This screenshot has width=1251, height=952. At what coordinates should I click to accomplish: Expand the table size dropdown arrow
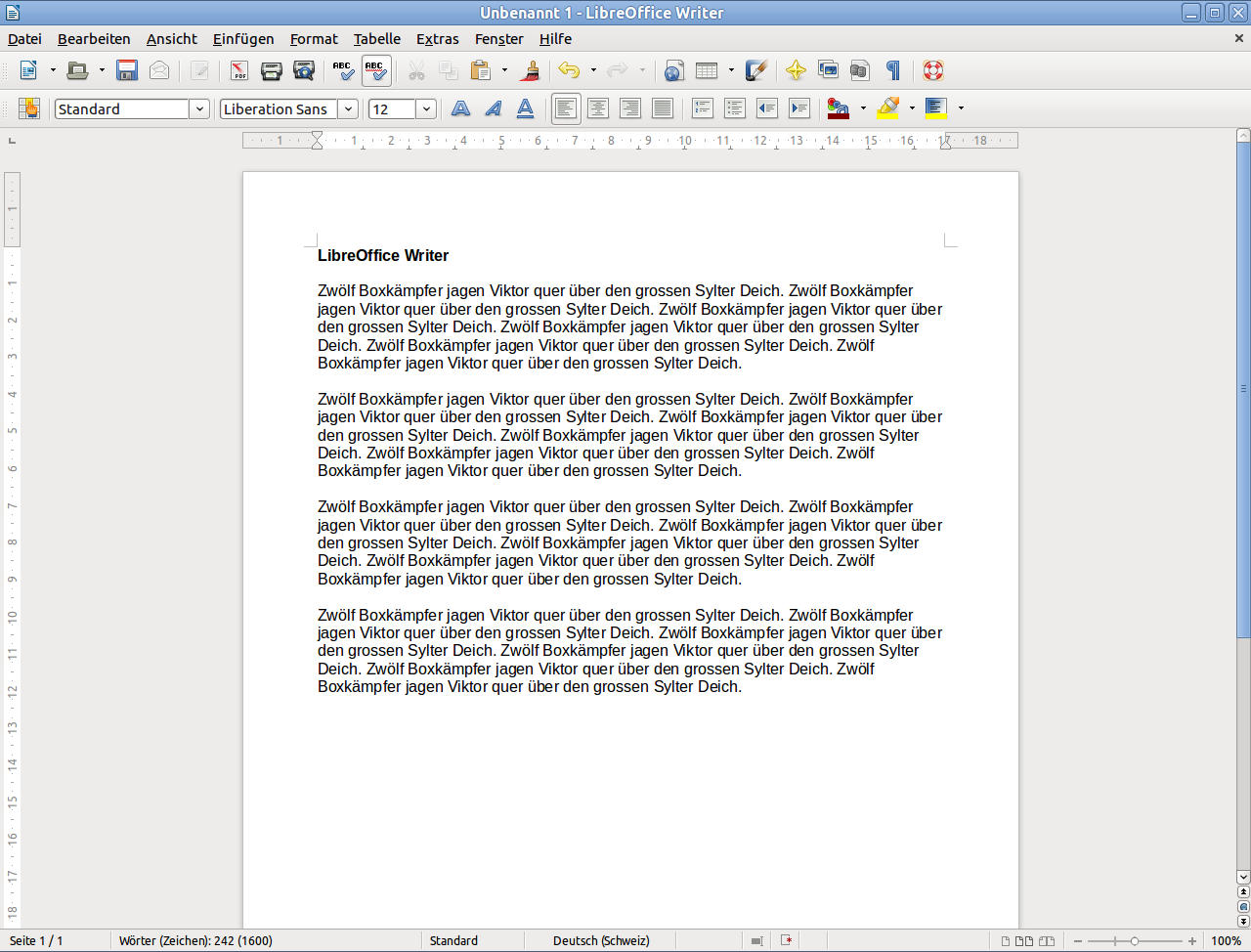pos(731,70)
